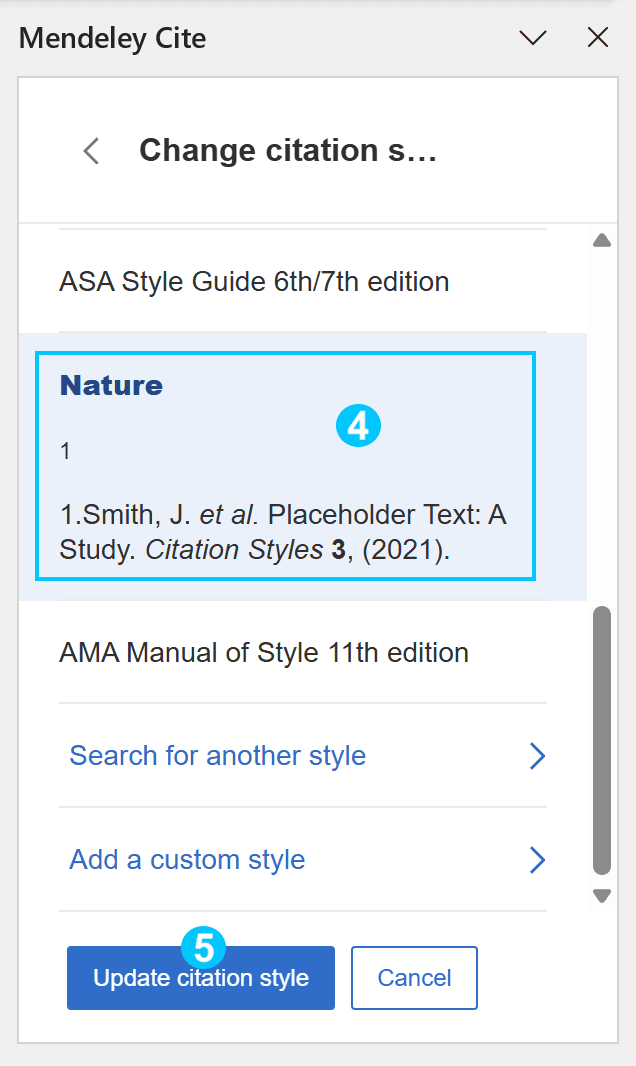Choose AMA Manual of Style 11th edition
This screenshot has width=636, height=1066.
(302, 653)
